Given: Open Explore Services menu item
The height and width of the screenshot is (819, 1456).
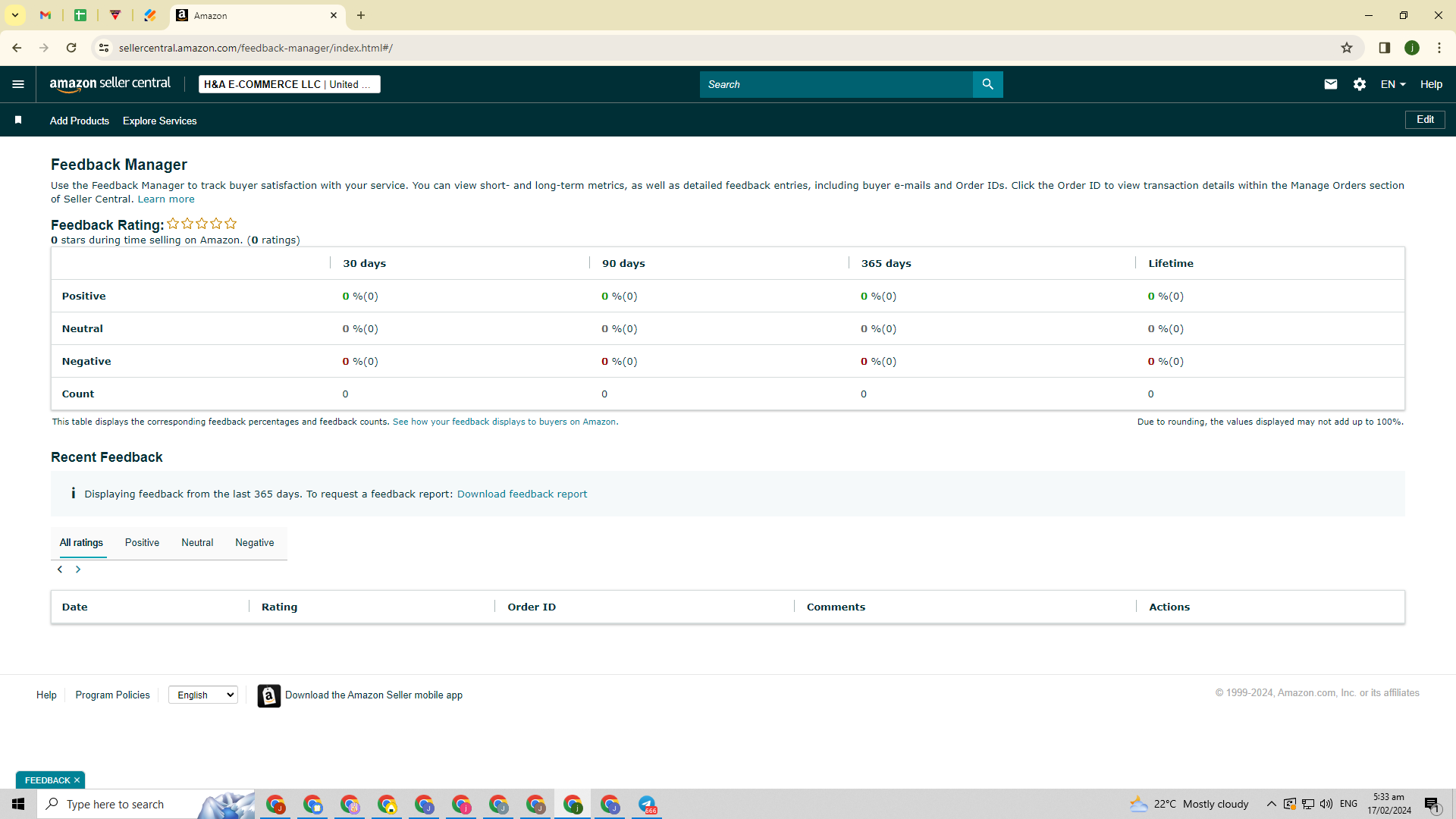Looking at the screenshot, I should (160, 121).
